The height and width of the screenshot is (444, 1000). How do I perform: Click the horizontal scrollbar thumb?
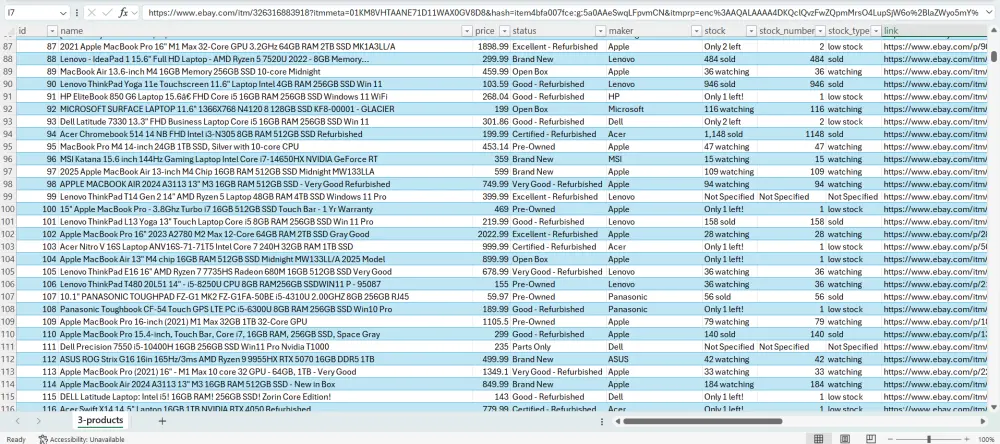point(703,421)
